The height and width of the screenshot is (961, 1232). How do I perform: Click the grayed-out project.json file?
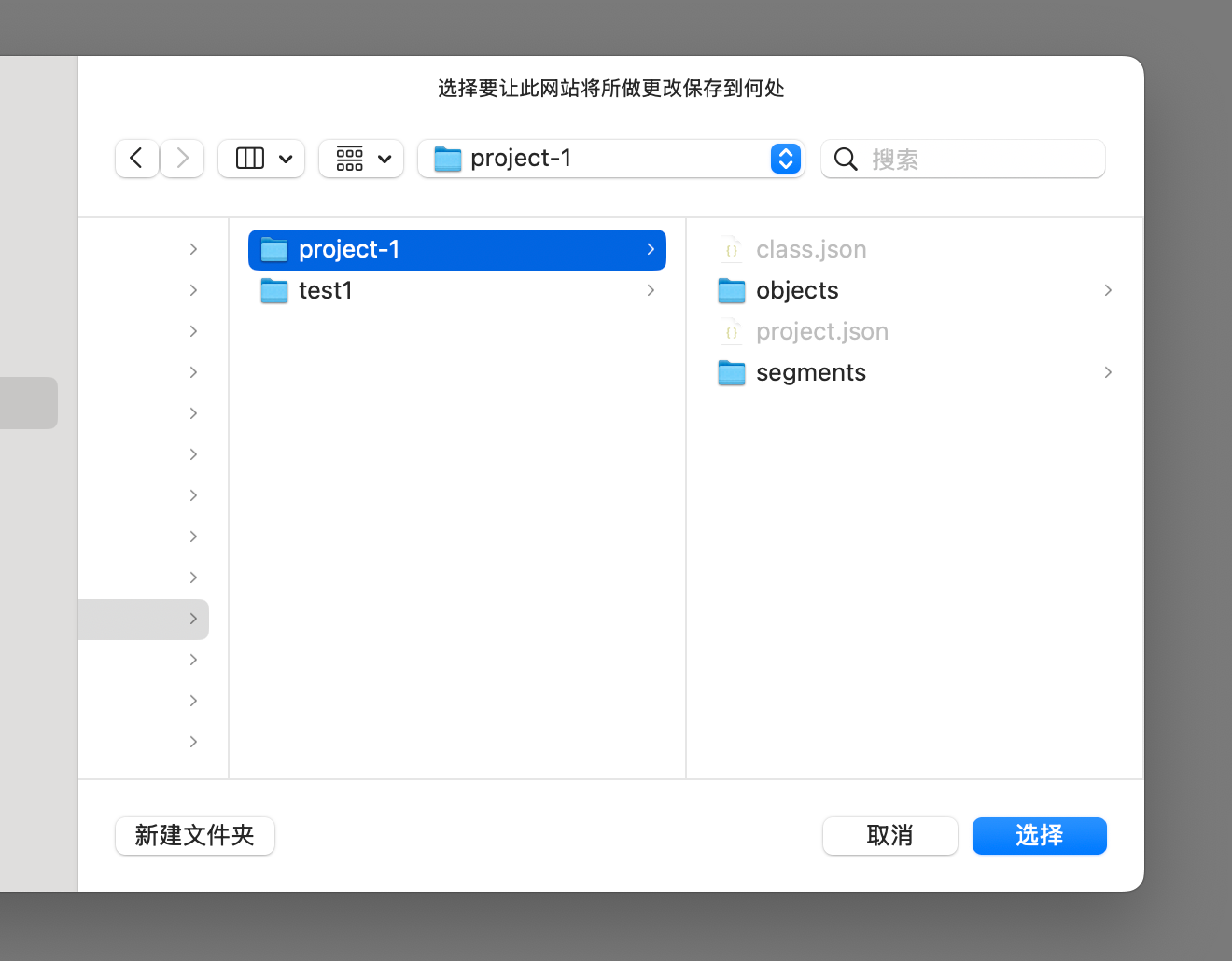(x=821, y=331)
